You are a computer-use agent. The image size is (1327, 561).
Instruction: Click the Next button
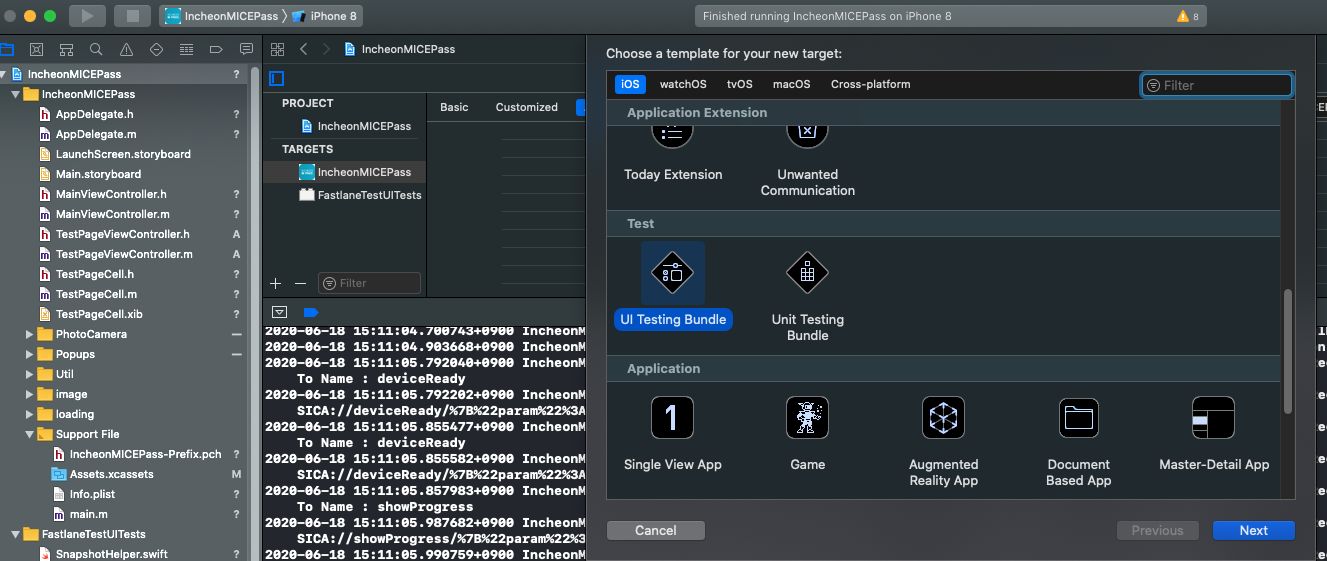(x=1254, y=530)
